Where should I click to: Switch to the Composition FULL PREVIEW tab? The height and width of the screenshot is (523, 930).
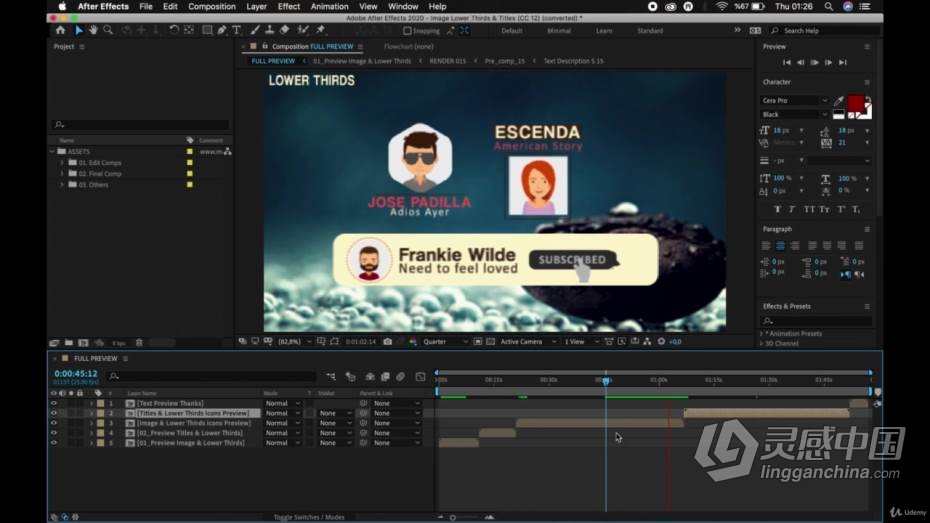point(312,46)
